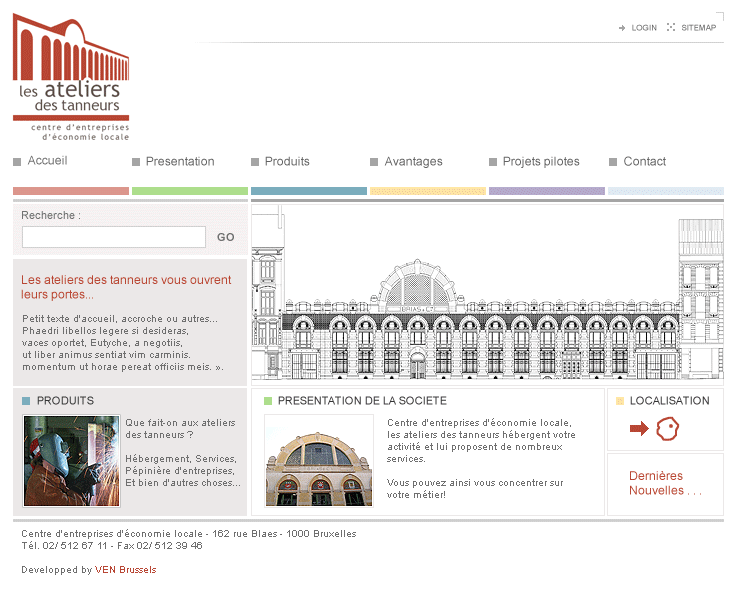Open the Dernières Nouvelles link
The image size is (737, 600).
pos(665,483)
